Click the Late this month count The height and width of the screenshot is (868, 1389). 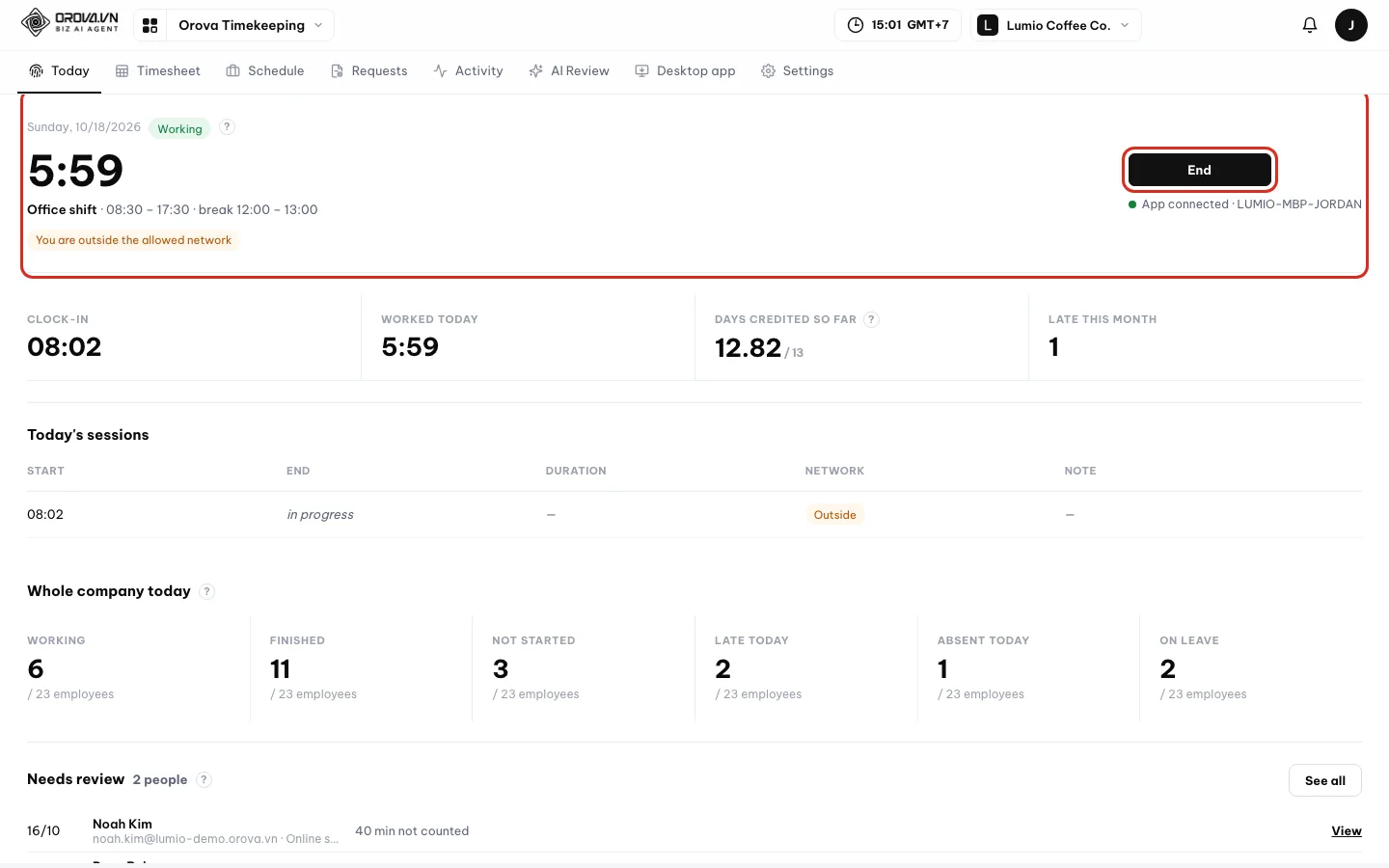tap(1053, 347)
